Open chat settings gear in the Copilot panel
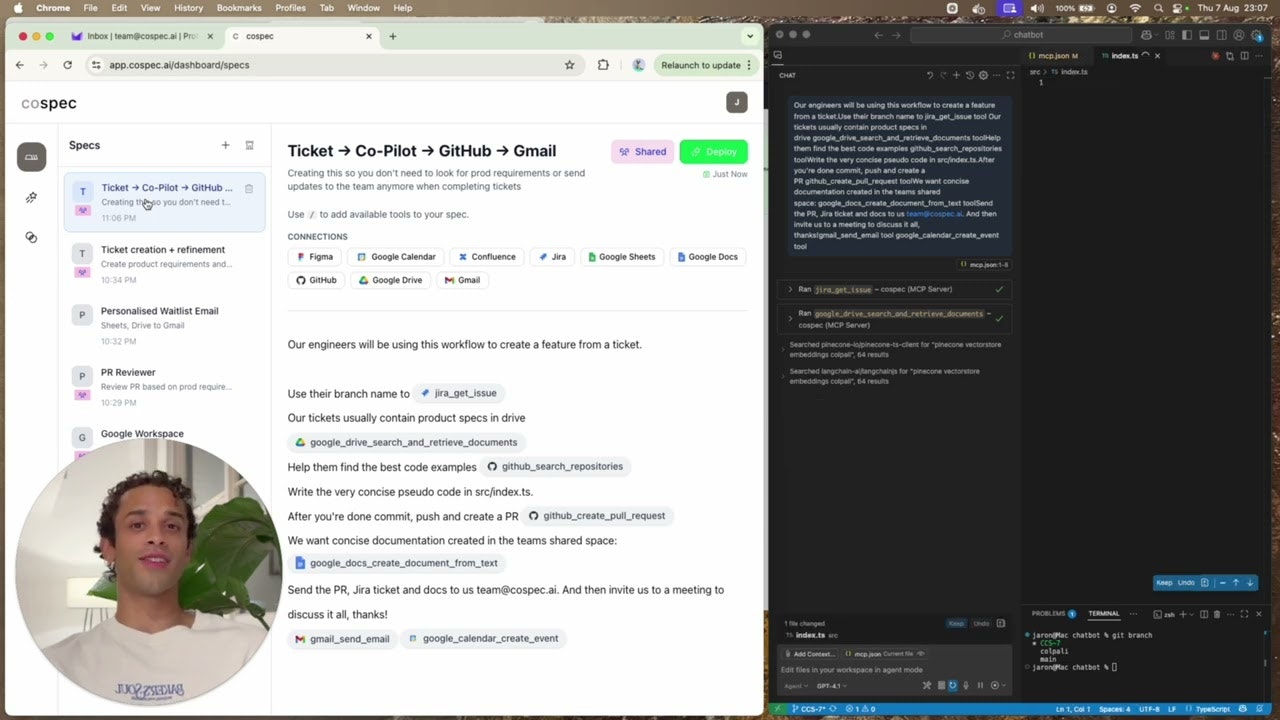This screenshot has width=1280, height=720. 983,75
